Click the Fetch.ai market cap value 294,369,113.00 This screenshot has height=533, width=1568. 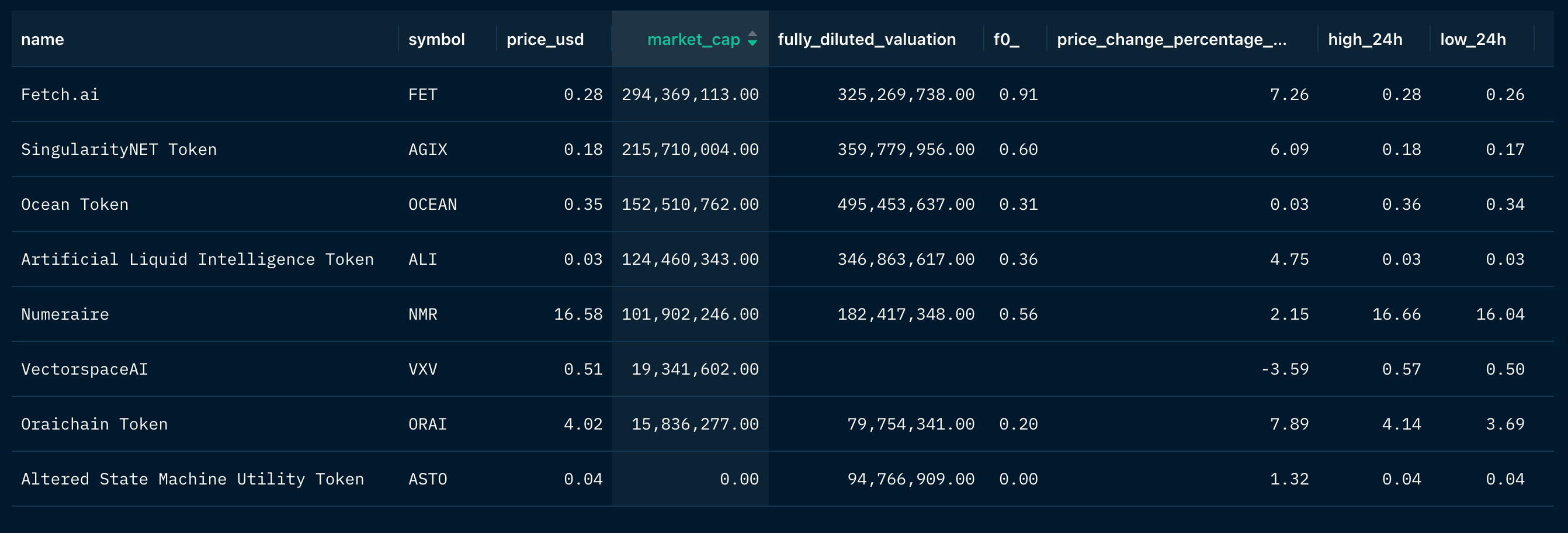point(690,95)
